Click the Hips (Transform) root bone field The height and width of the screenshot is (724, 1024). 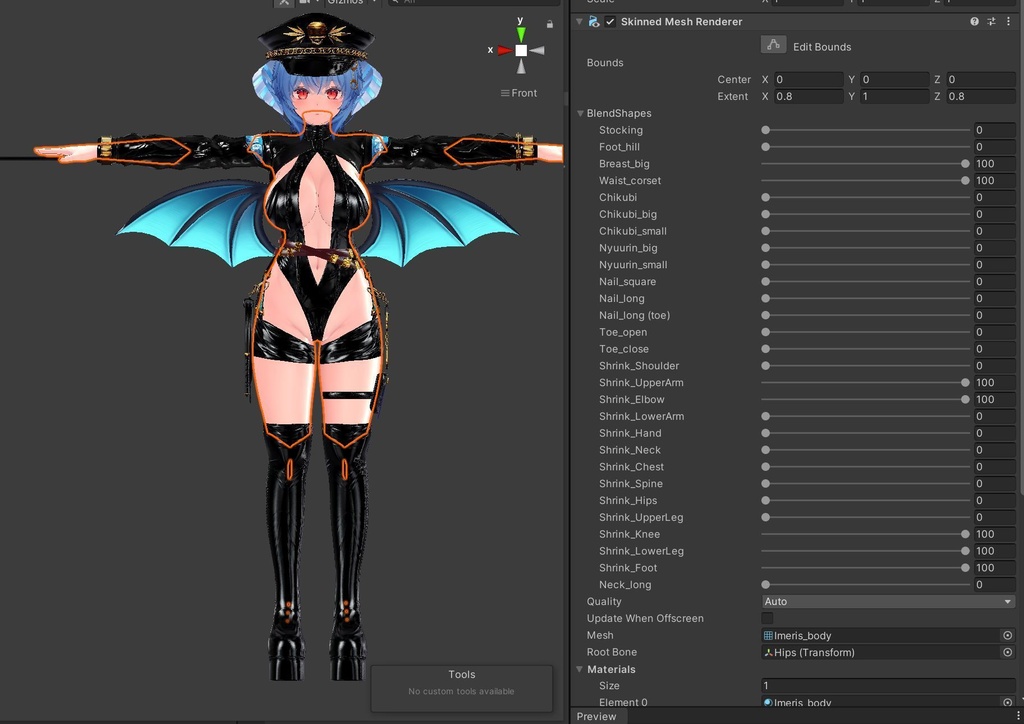pyautogui.click(x=881, y=652)
